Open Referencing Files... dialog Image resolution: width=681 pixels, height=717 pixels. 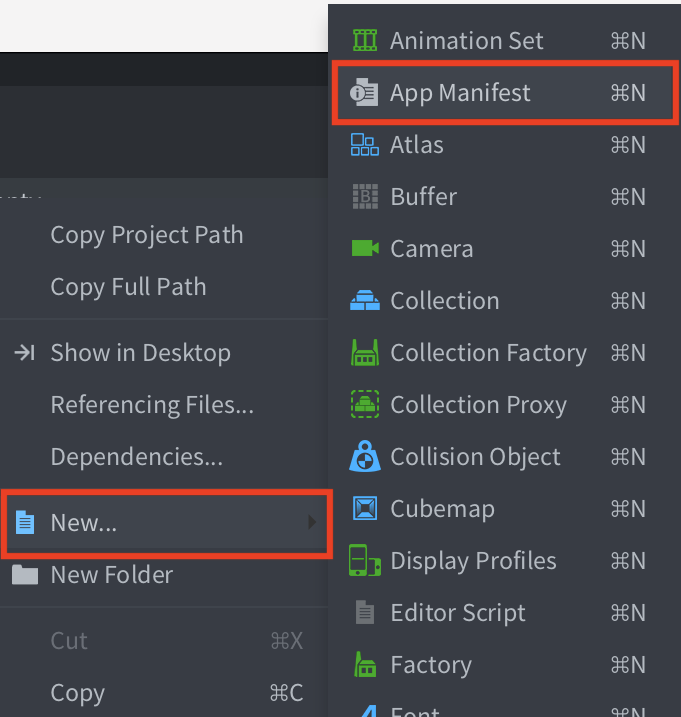[152, 405]
